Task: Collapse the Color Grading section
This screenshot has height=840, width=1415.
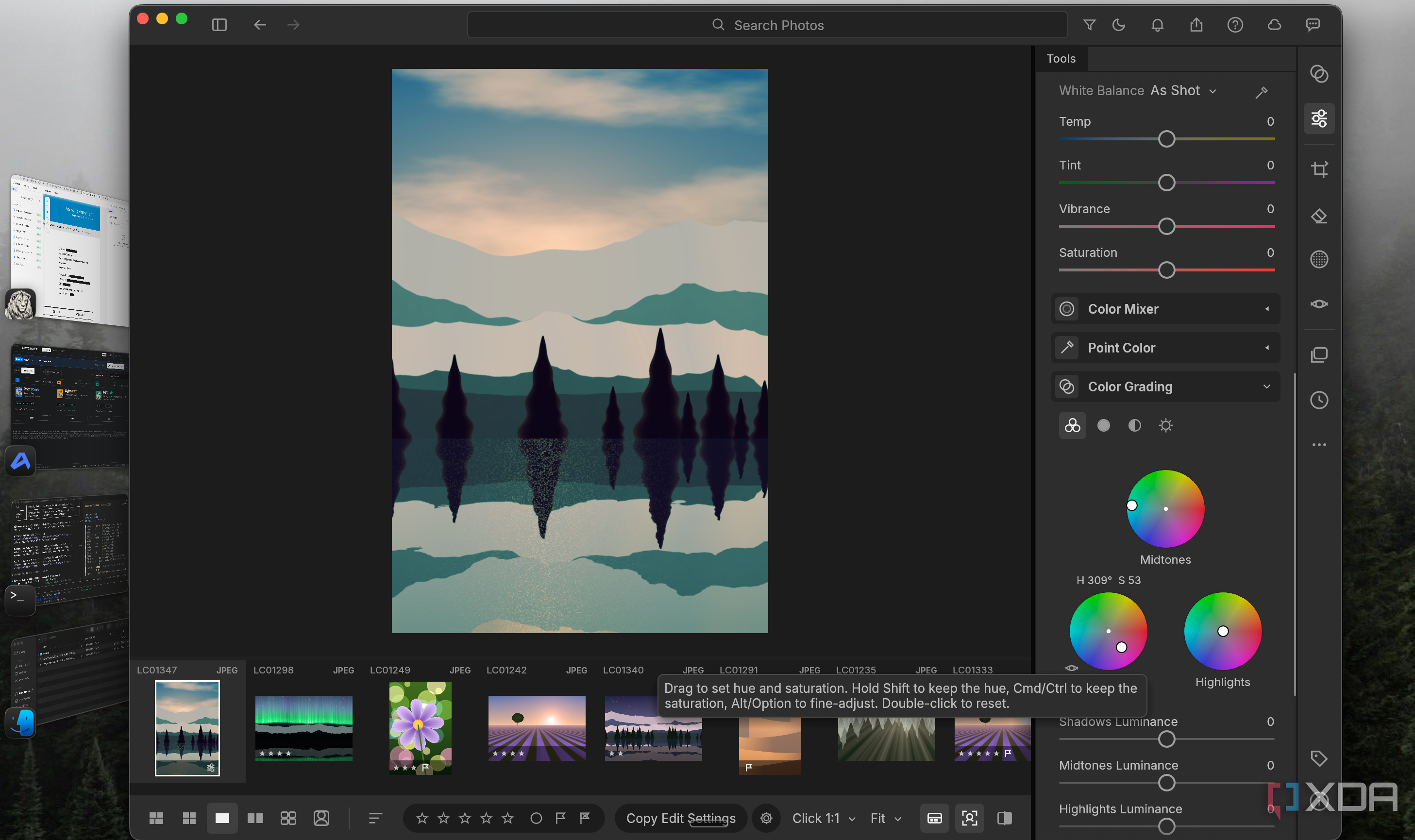Action: 1165,386
